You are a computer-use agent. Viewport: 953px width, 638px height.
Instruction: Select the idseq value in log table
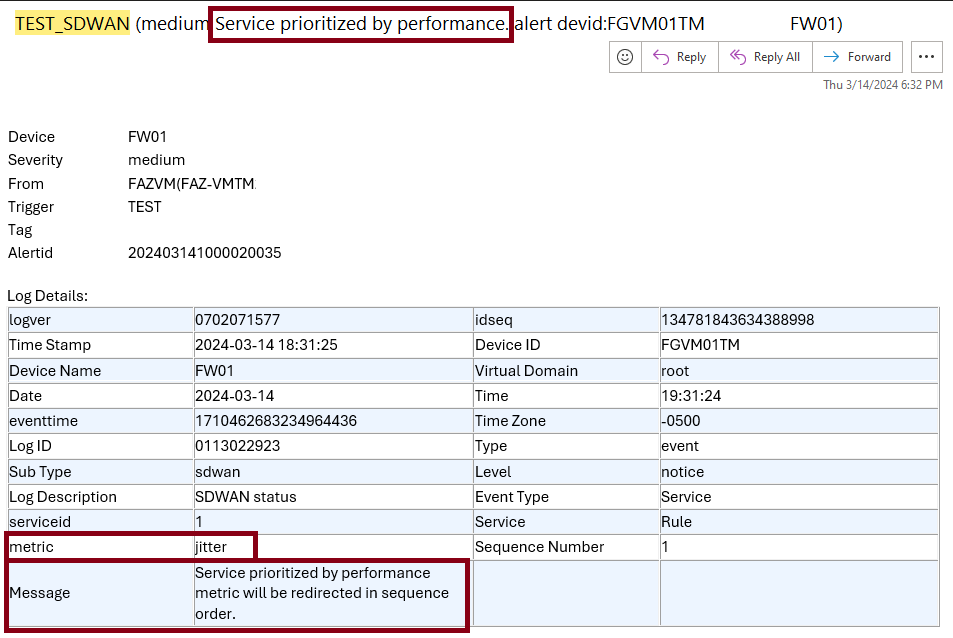[x=738, y=320]
